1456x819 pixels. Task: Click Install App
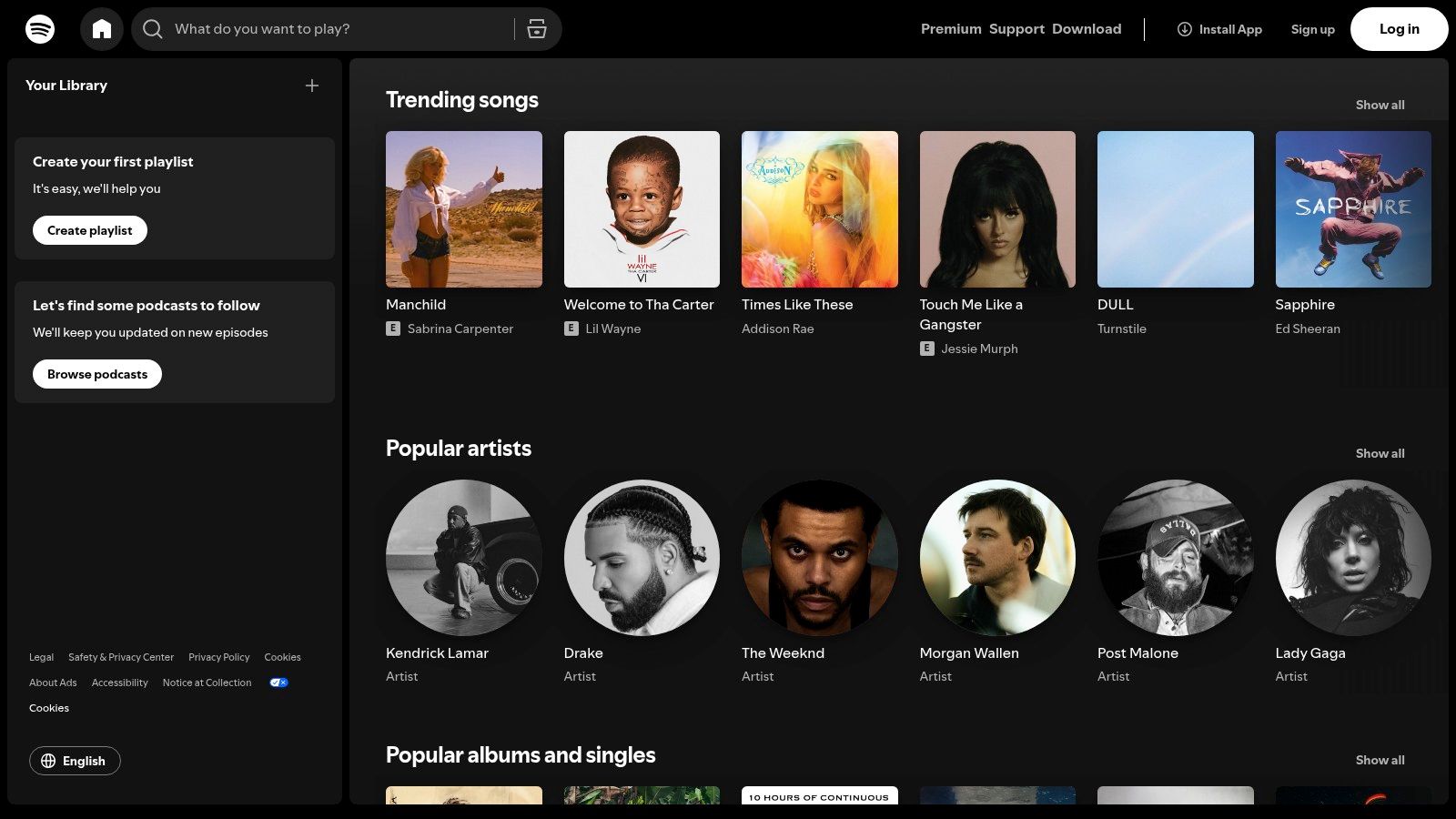1219,29
